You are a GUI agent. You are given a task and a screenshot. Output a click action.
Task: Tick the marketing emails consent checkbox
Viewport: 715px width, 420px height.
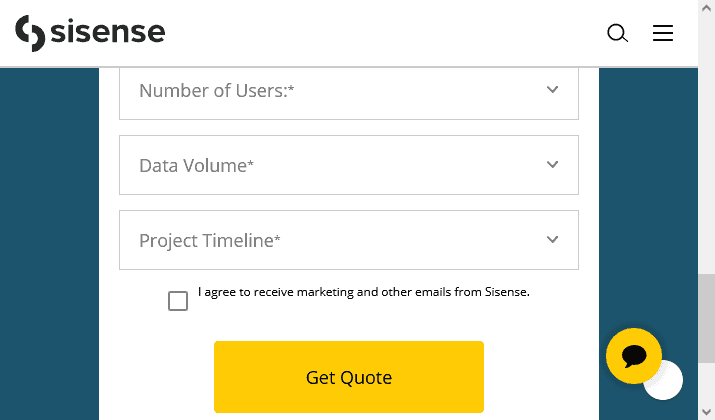pyautogui.click(x=178, y=301)
